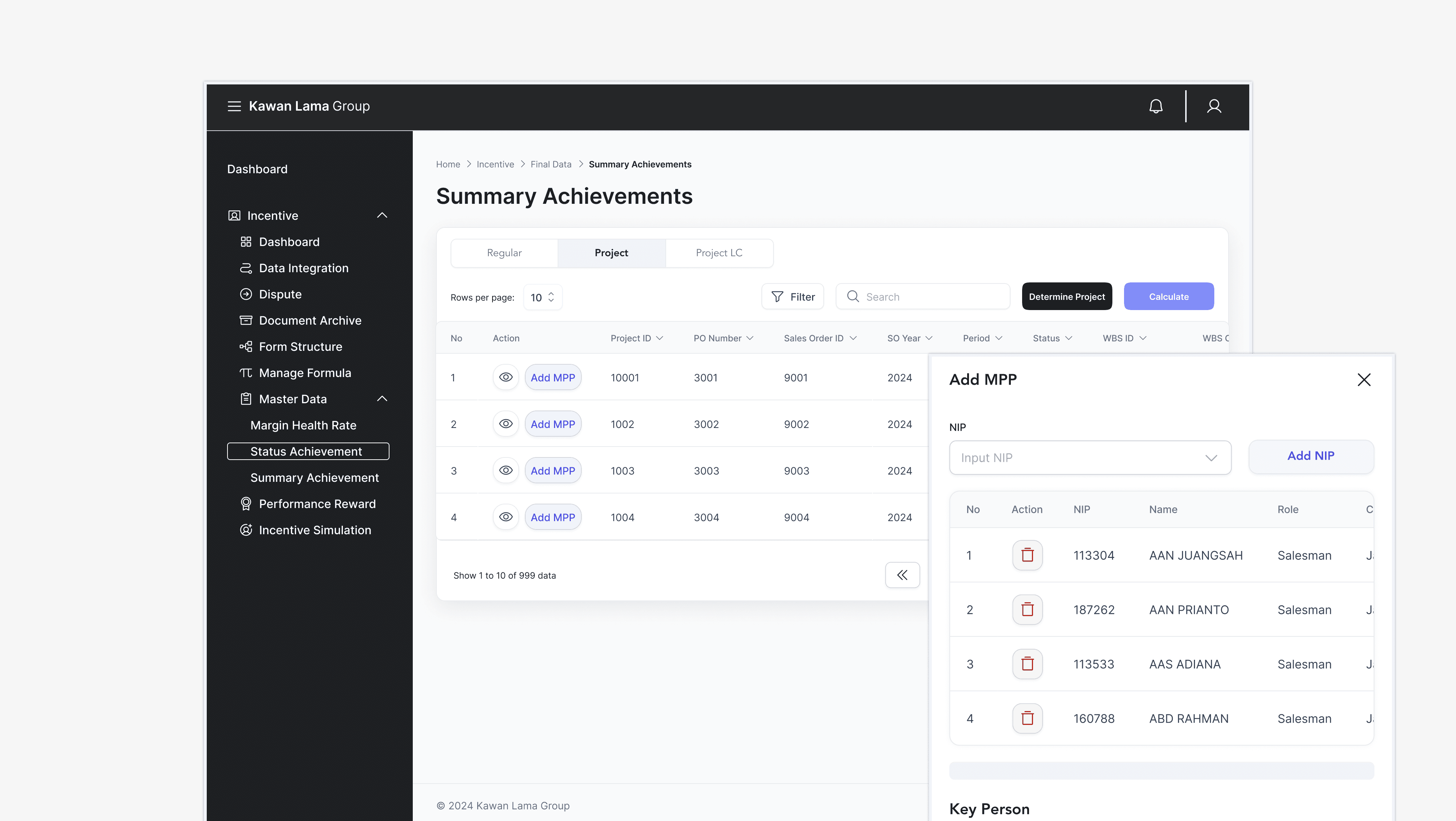Viewport: 1456px width, 821px height.
Task: Click the hamburger menu icon
Action: [x=234, y=106]
